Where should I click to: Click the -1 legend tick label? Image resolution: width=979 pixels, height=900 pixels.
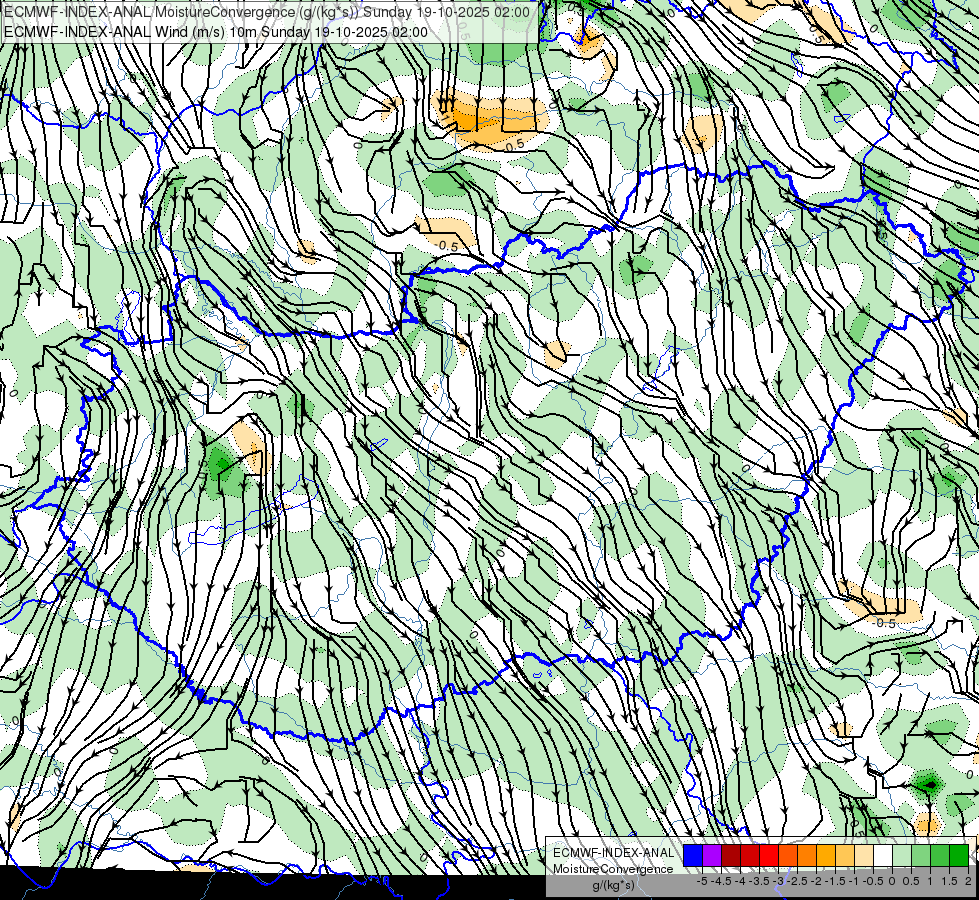[x=854, y=881]
